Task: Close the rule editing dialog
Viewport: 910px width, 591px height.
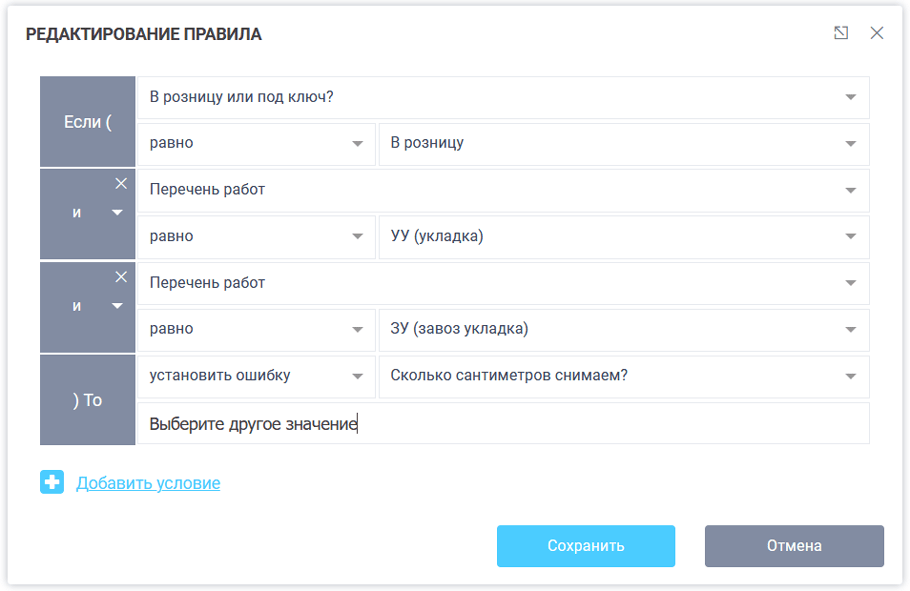Action: (x=877, y=33)
